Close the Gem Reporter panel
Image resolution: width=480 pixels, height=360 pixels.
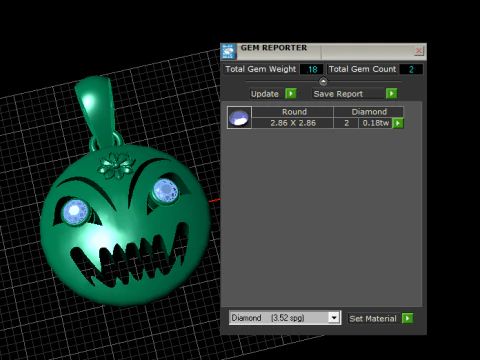[419, 51]
